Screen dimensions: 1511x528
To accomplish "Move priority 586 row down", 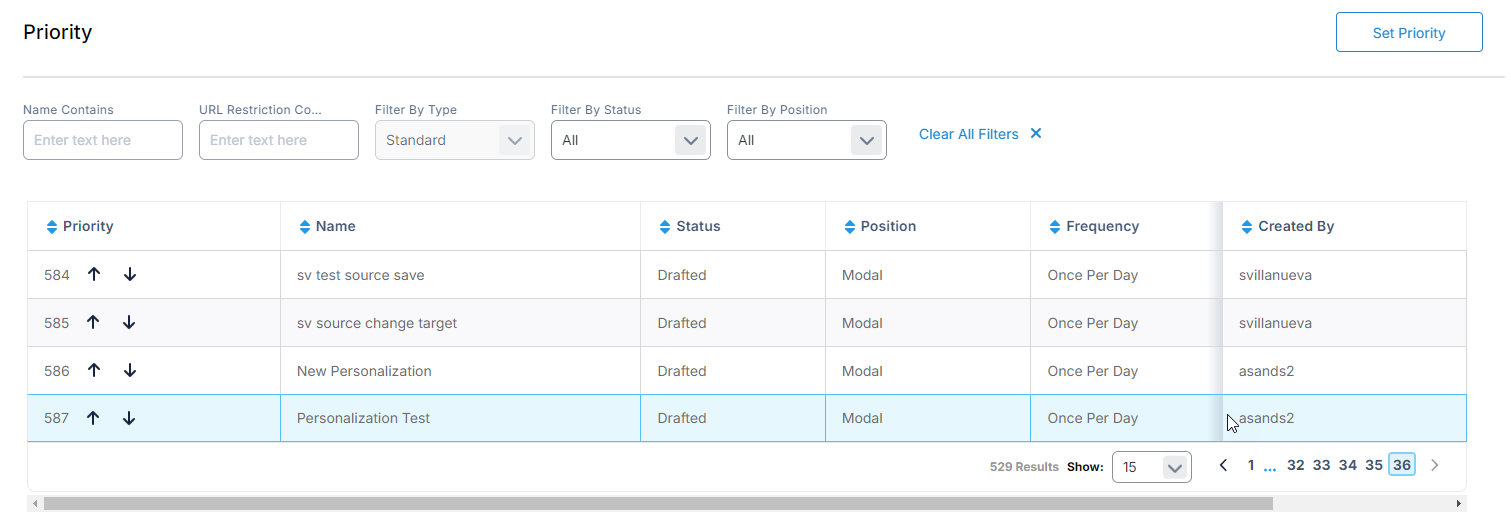I will coord(130,371).
